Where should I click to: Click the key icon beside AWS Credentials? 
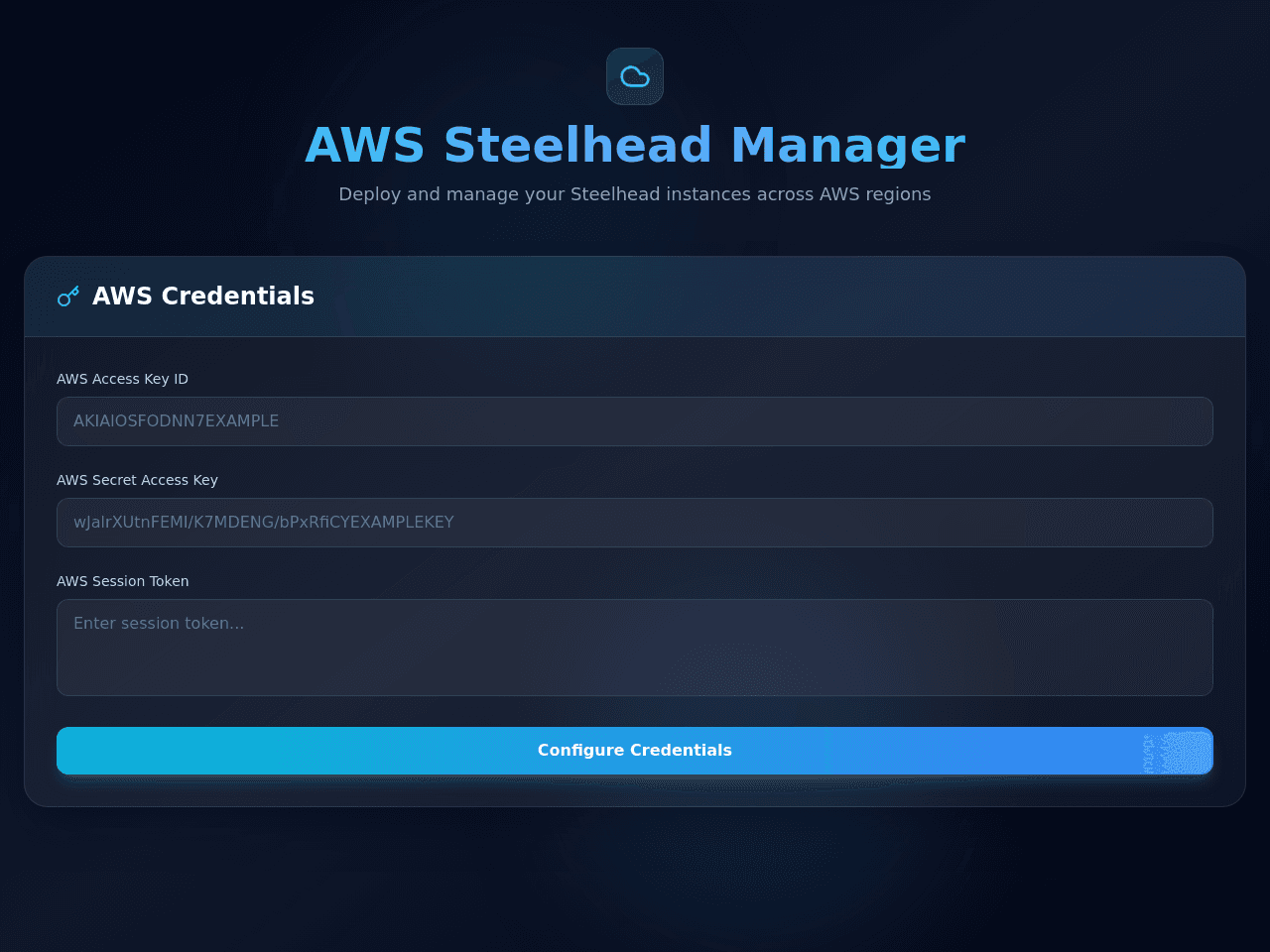(68, 297)
